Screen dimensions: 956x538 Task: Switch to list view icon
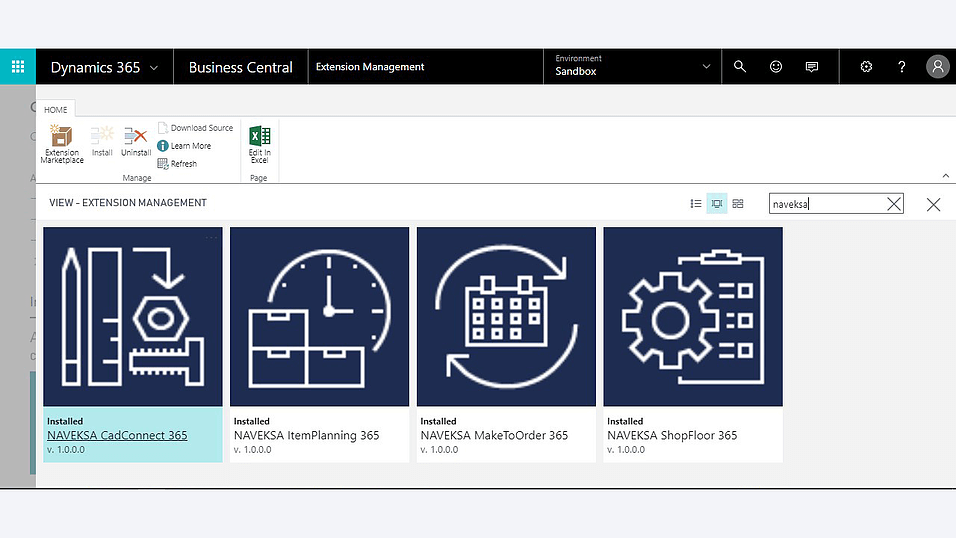click(696, 204)
